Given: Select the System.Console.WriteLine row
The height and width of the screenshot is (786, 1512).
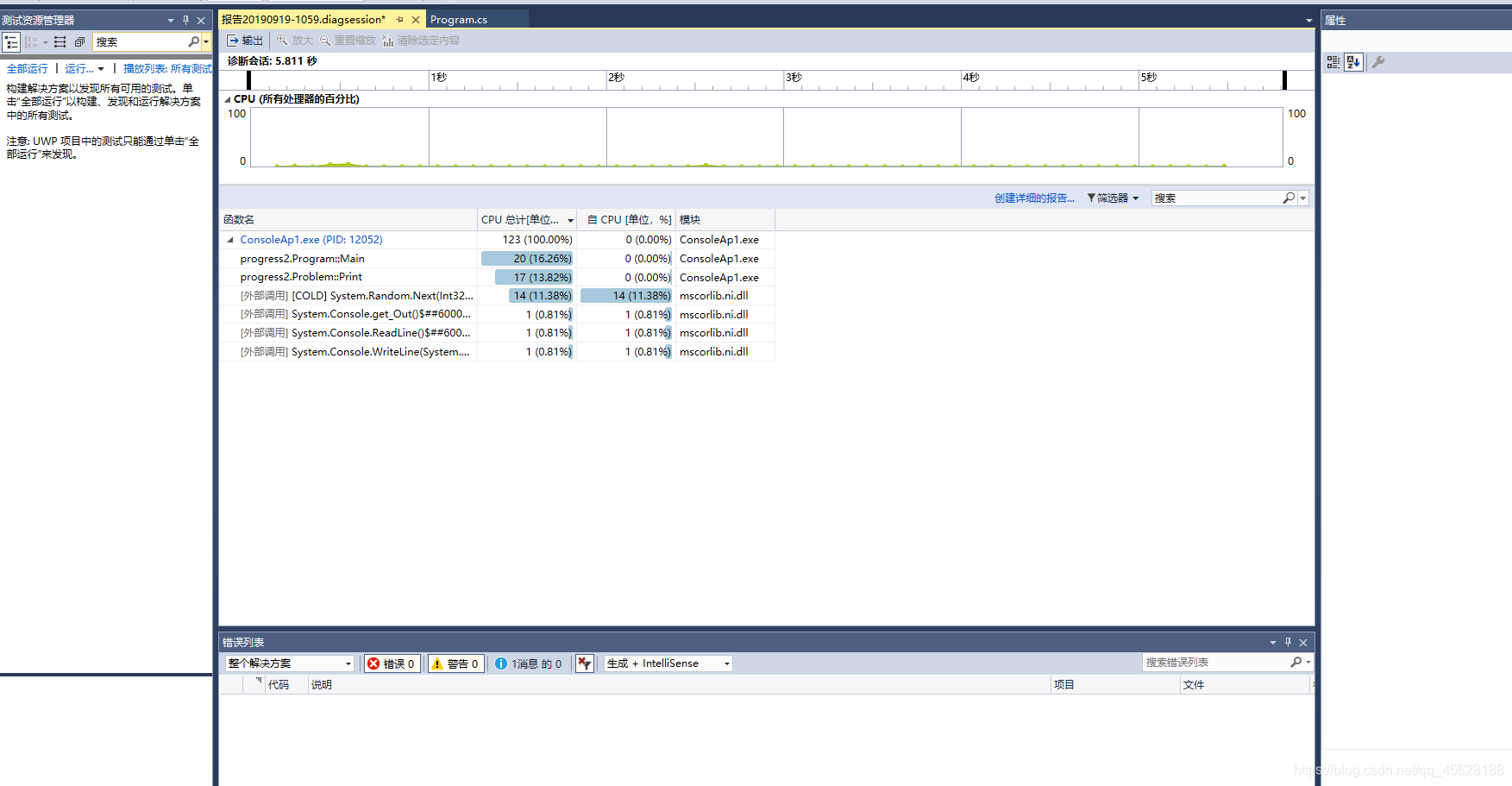Looking at the screenshot, I should pos(497,351).
